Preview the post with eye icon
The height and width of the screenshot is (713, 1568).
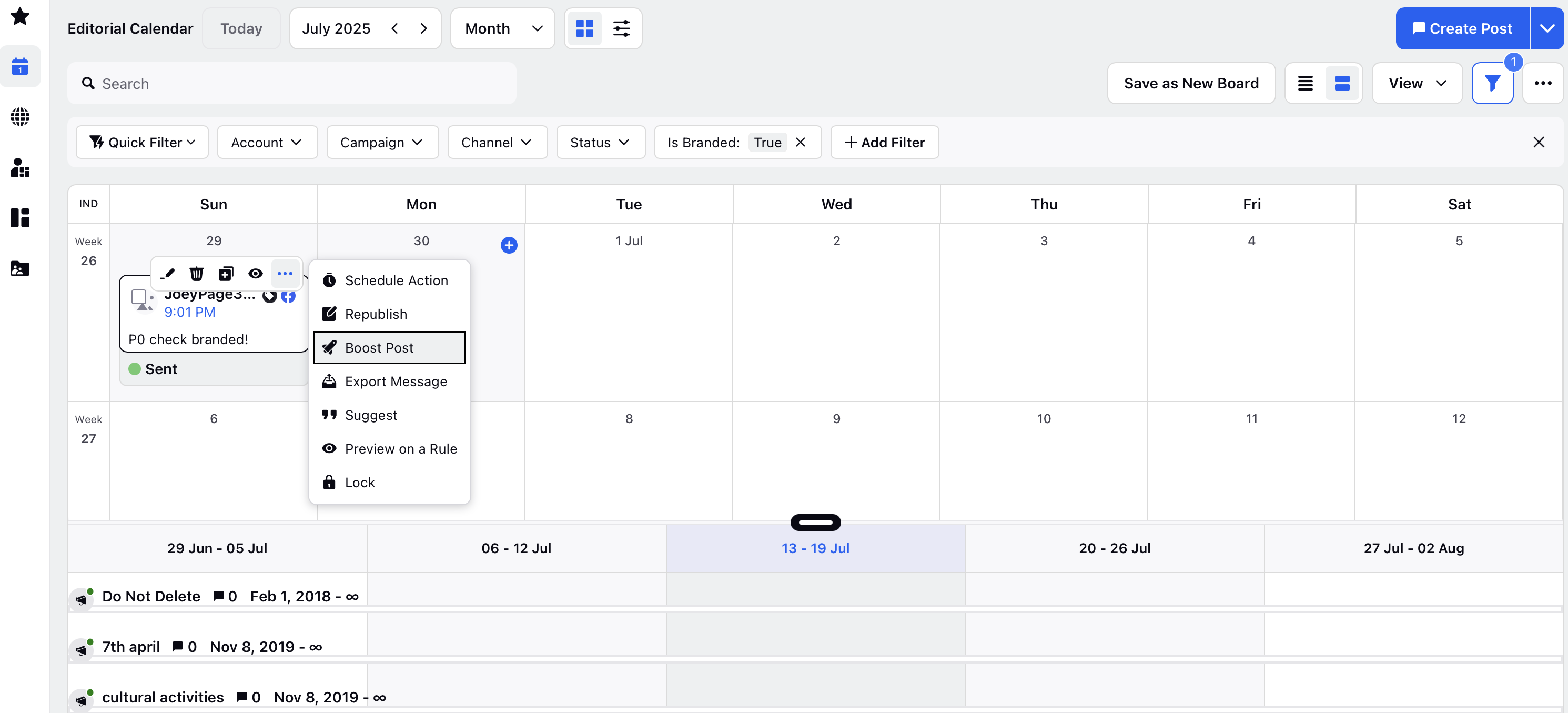[x=256, y=274]
